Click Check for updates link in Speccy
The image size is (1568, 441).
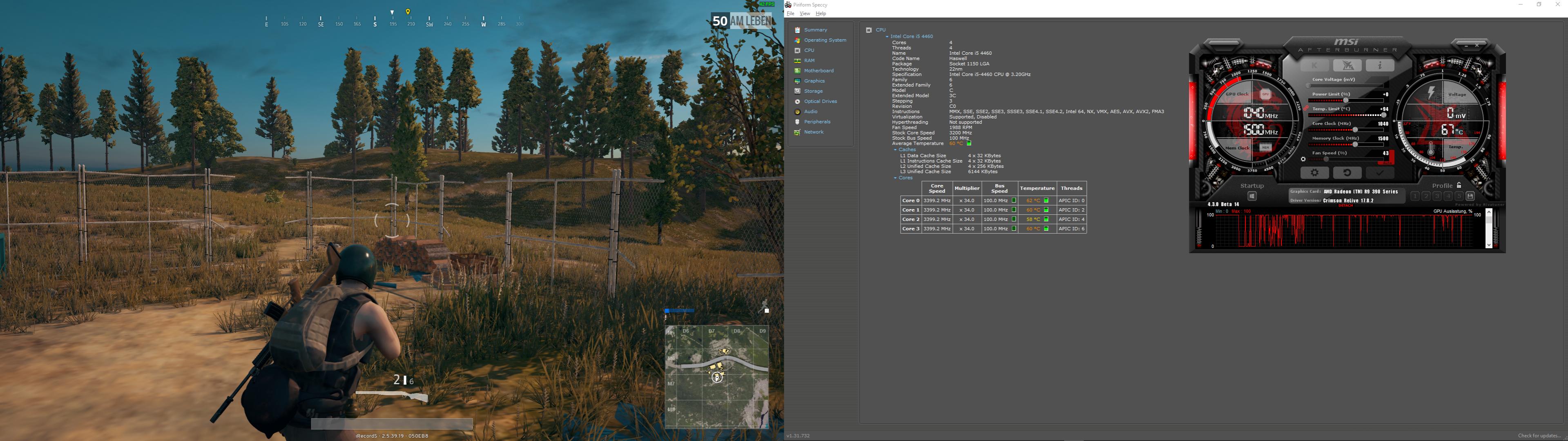1538,436
